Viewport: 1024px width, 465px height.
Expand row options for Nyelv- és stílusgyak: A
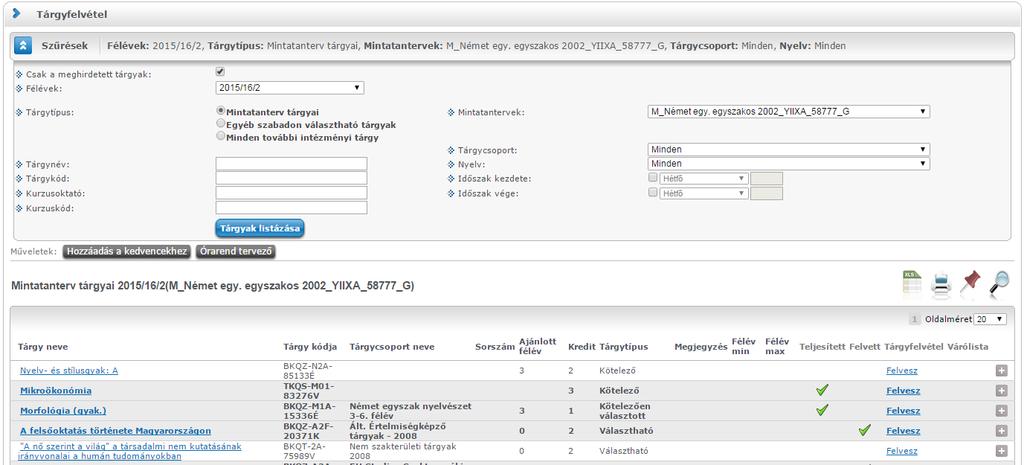pyautogui.click(x=1001, y=370)
